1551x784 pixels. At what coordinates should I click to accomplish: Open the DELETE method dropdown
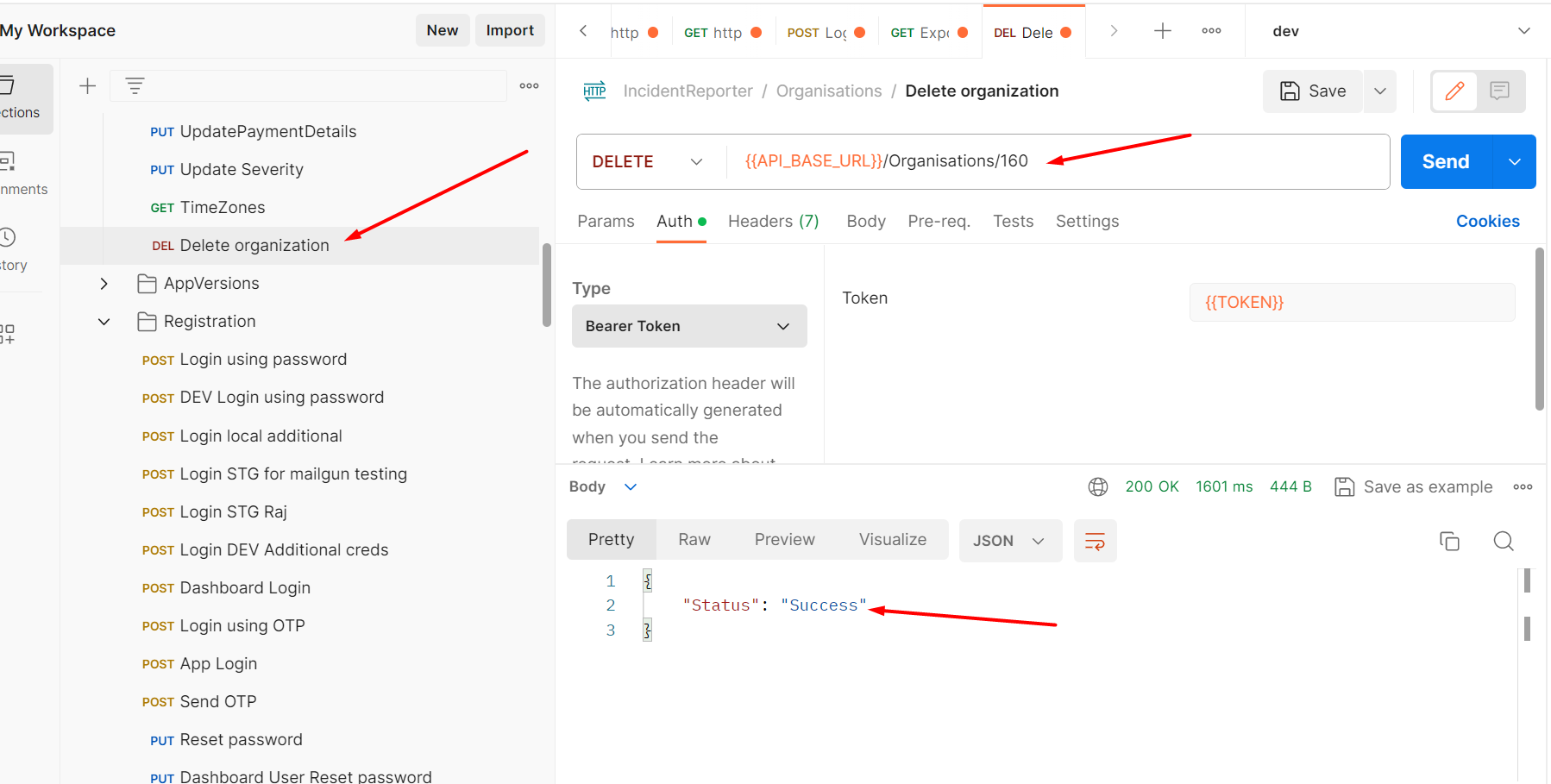647,161
